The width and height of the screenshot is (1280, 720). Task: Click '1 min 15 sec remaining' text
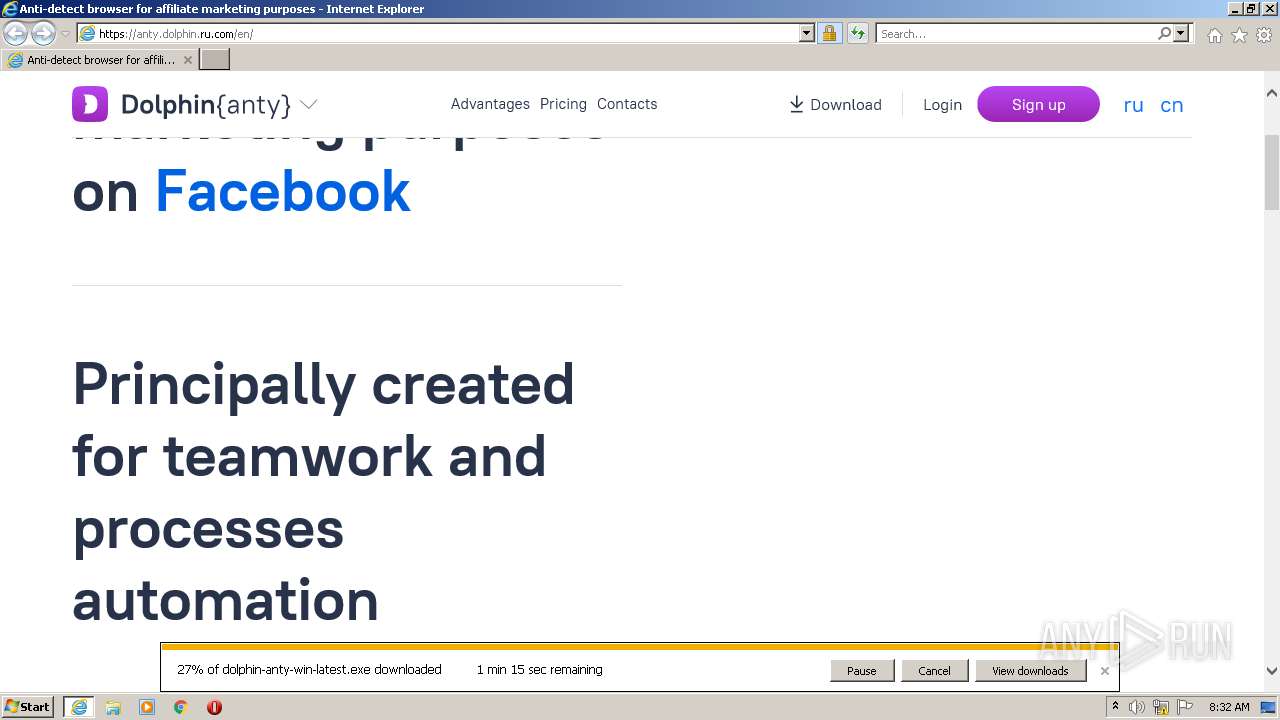pos(539,670)
